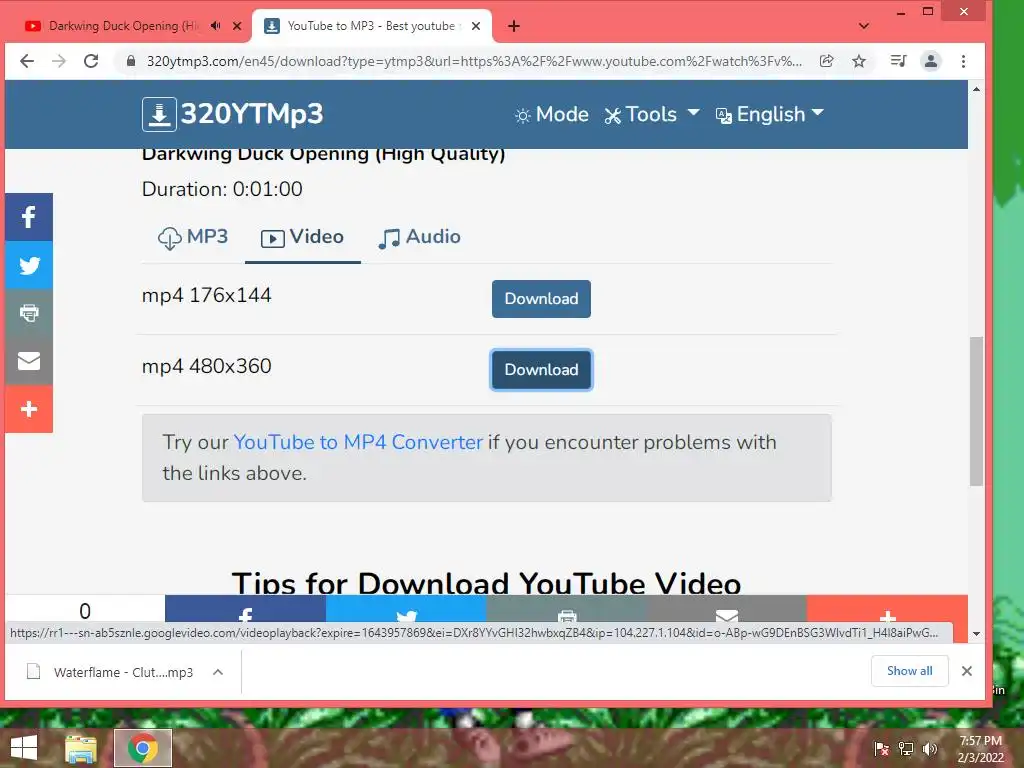The height and width of the screenshot is (768, 1024).
Task: Bookmark this page with the star icon
Action: 859,61
